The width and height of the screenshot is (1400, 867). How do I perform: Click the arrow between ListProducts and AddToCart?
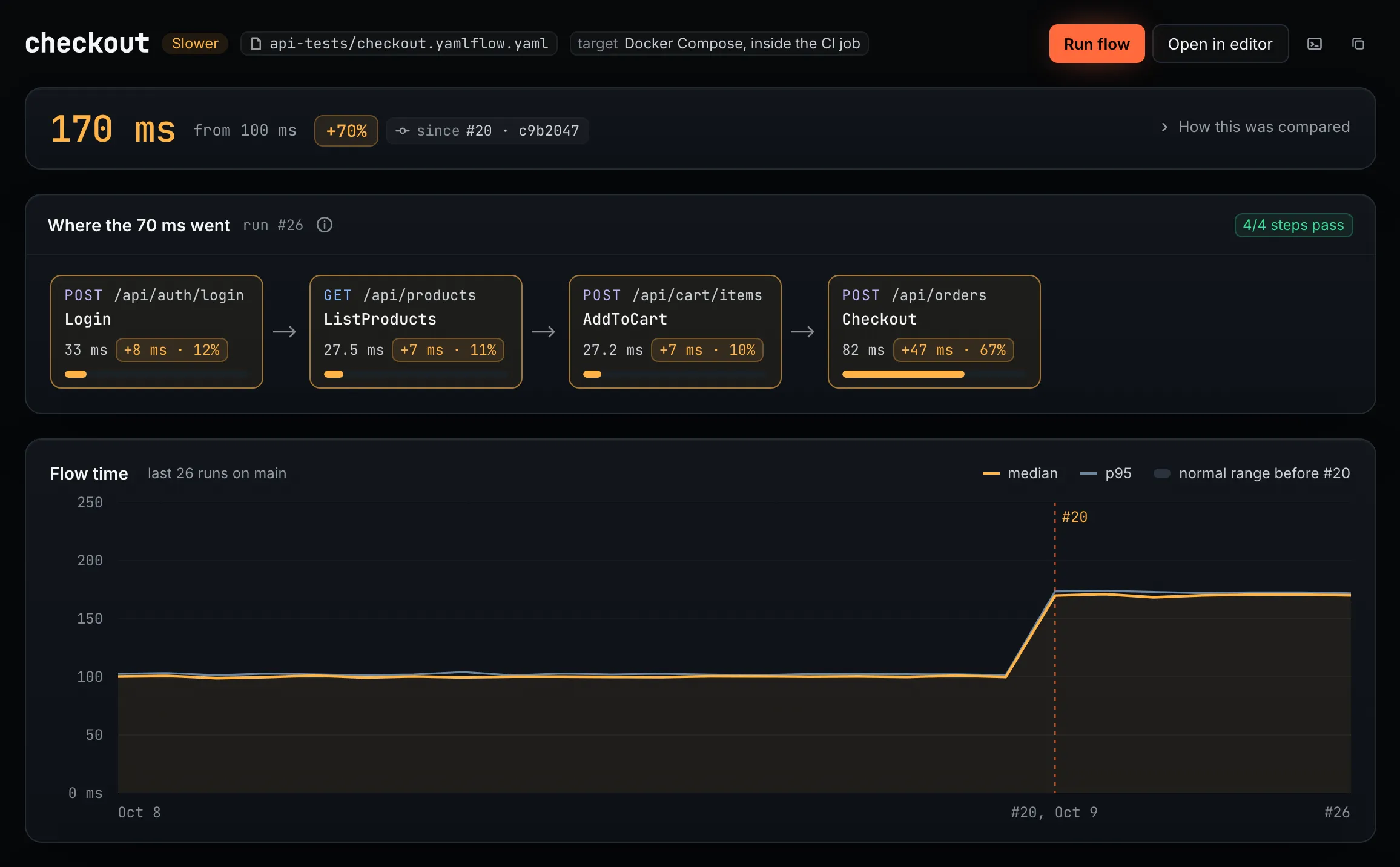click(544, 332)
